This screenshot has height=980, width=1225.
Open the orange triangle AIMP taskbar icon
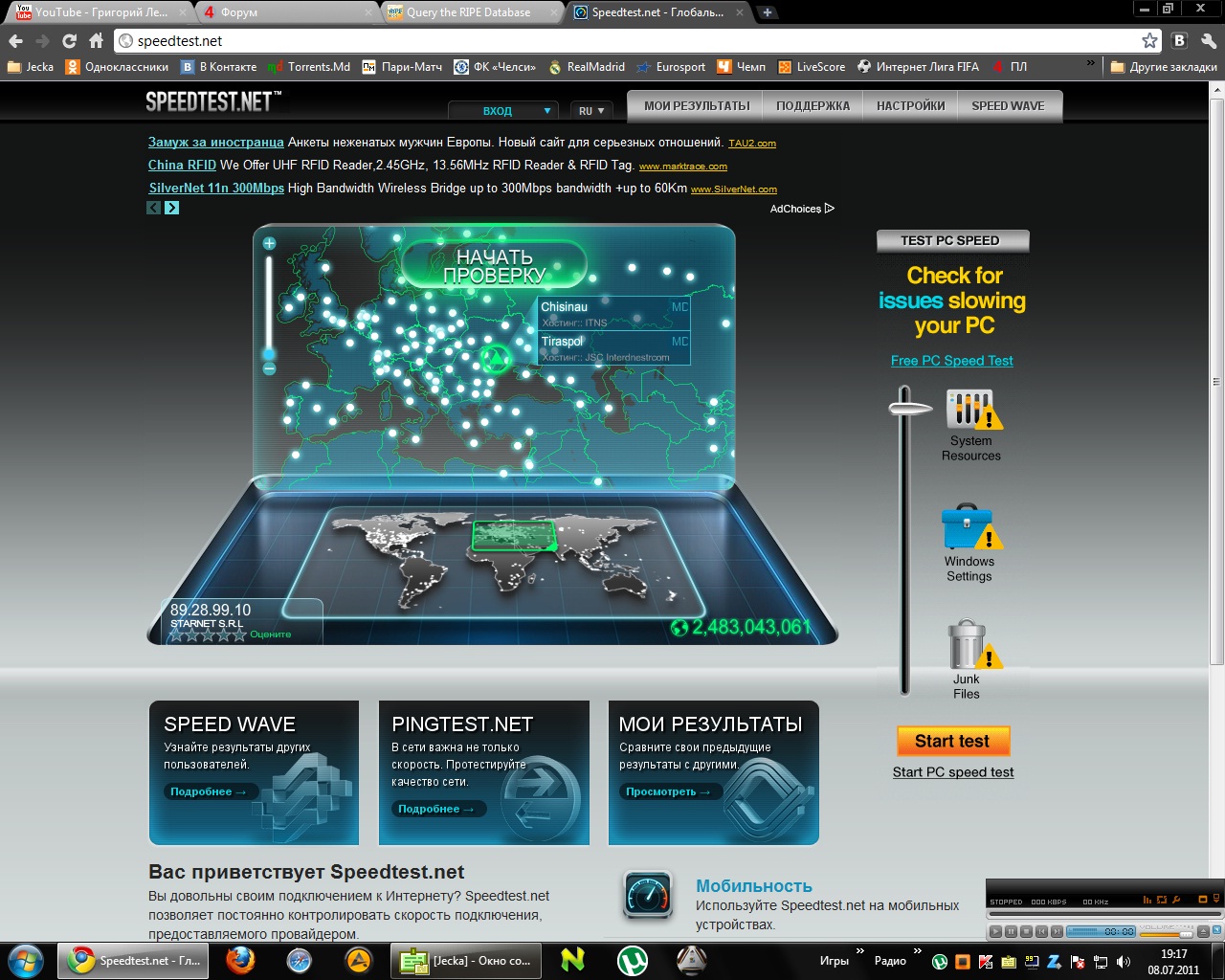click(358, 961)
